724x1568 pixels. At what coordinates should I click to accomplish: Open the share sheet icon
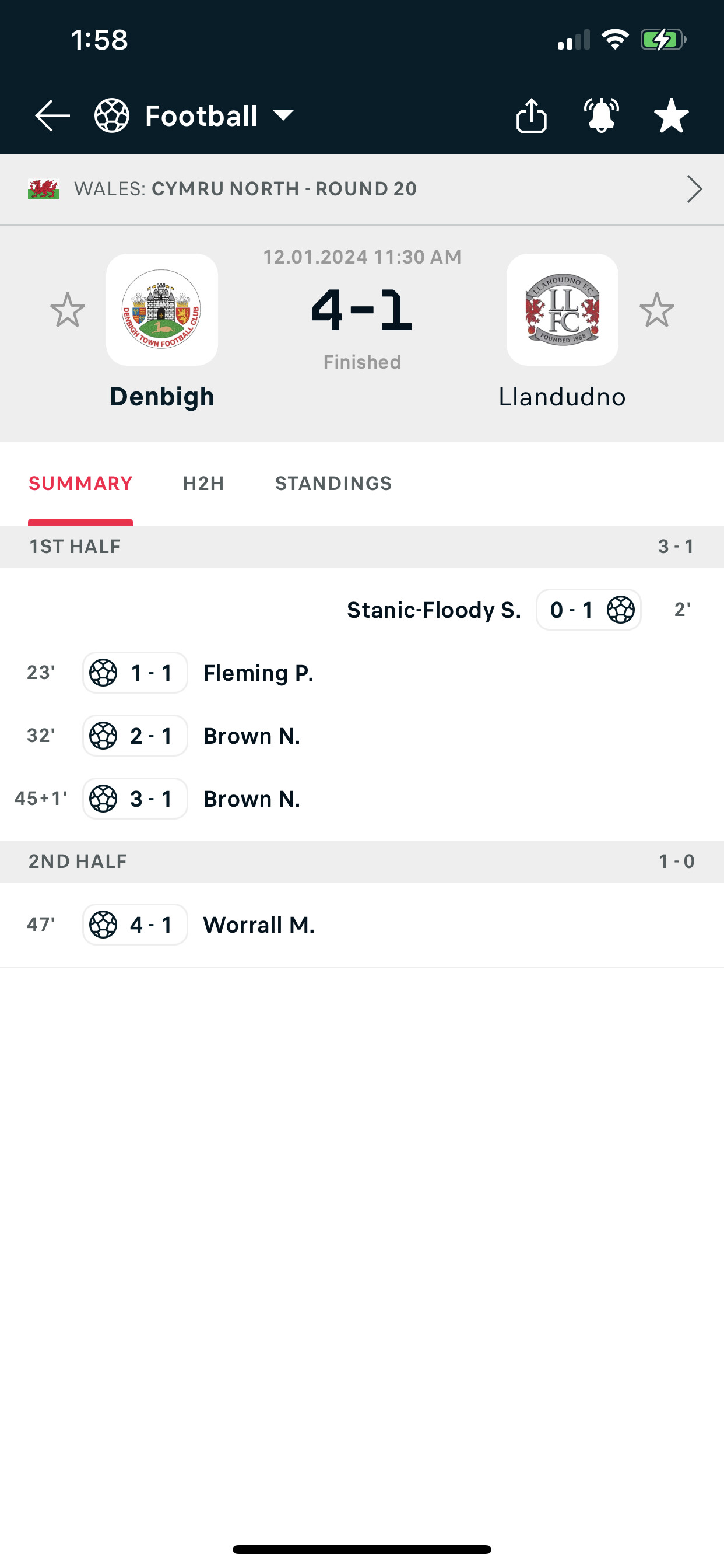[x=531, y=115]
